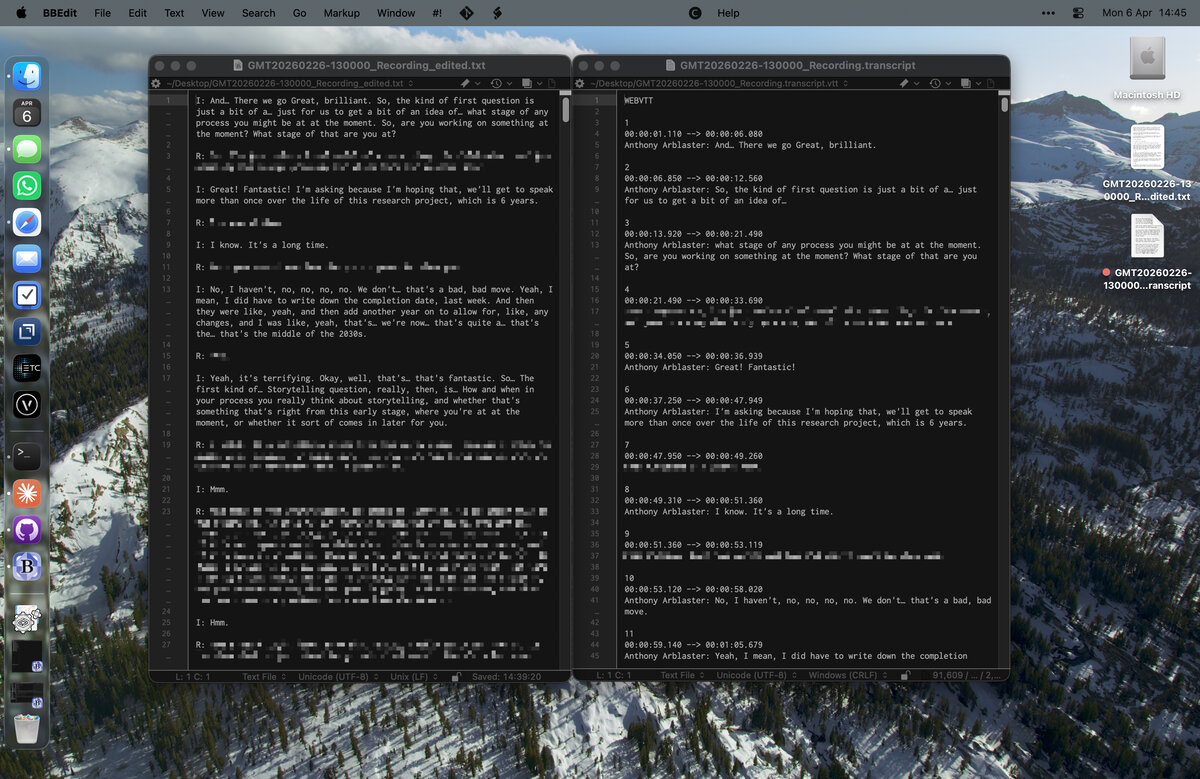Viewport: 1200px width, 779px height.
Task: Open the gear function menu in the edited.txt window
Action: tap(155, 83)
